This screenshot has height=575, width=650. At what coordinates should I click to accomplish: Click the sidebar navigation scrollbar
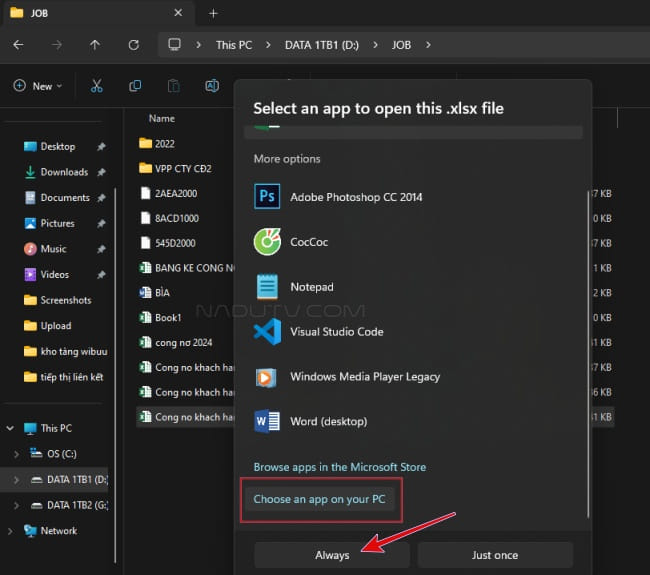115,375
